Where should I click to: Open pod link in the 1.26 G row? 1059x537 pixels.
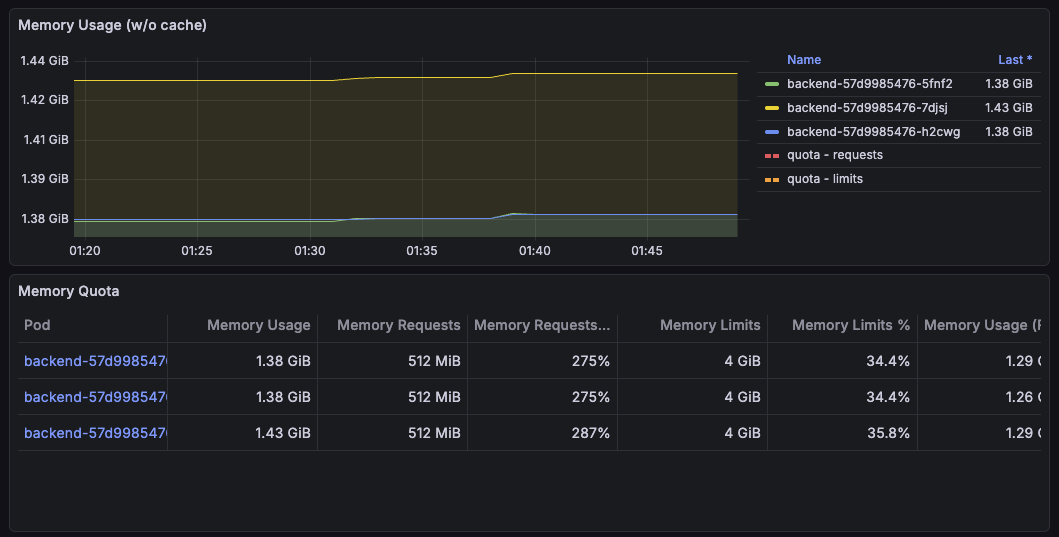(x=94, y=397)
